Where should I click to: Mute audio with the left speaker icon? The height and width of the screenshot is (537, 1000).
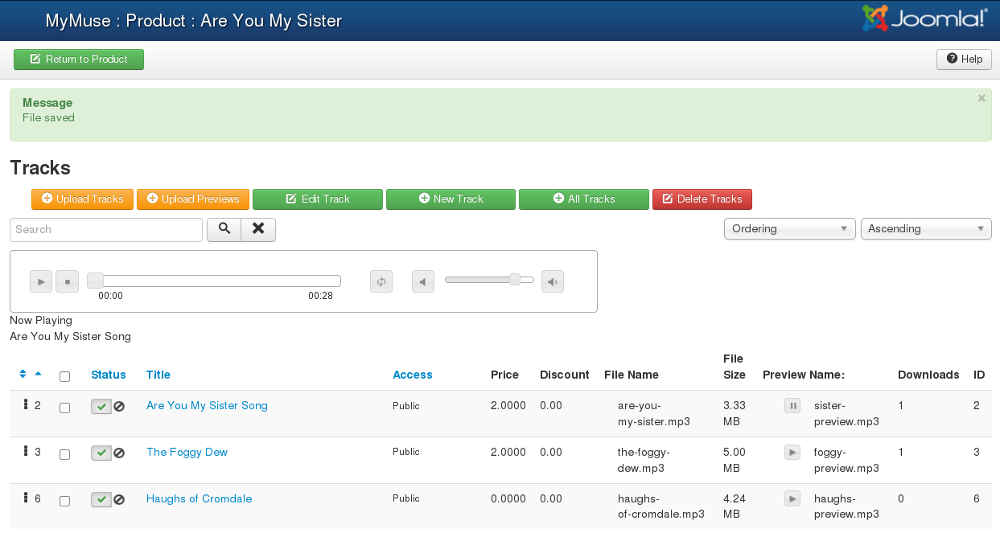coord(424,281)
